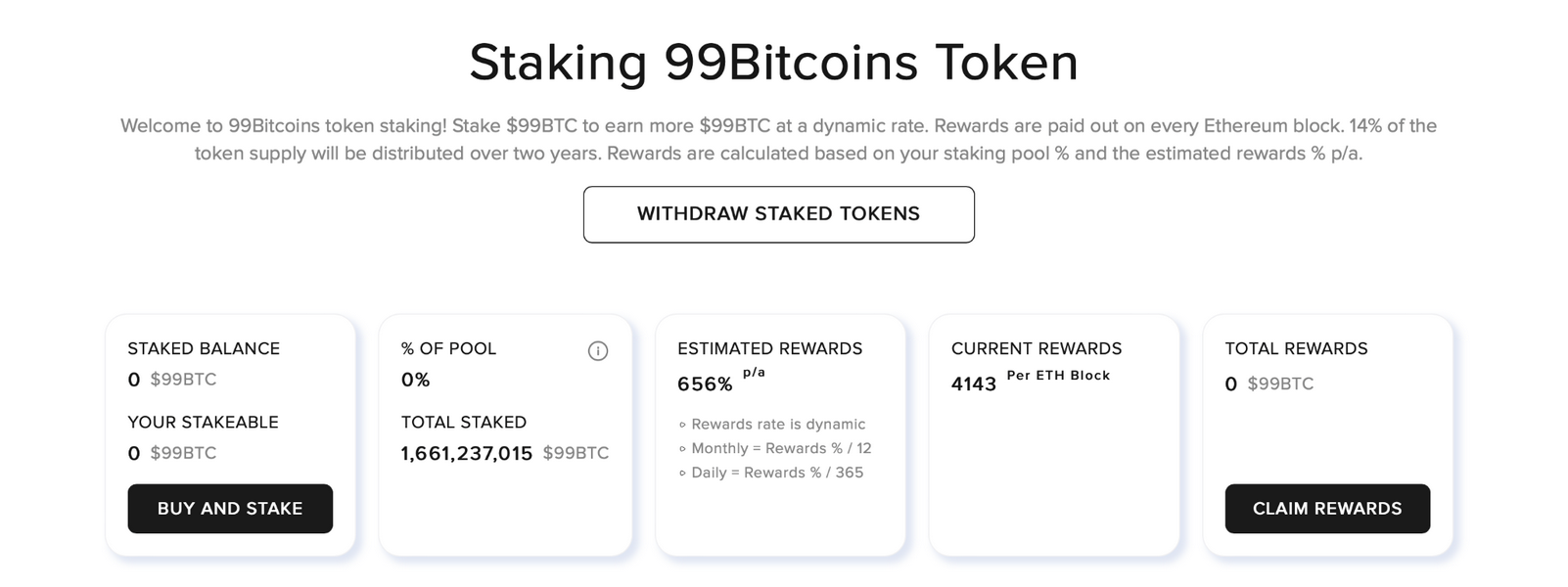Click the Rewards rate is dynamic note

778,425
